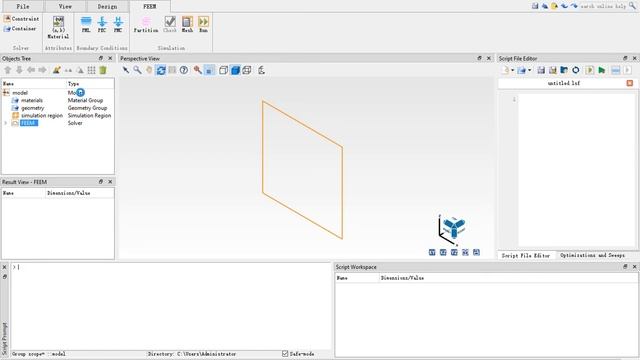This screenshot has height=360, width=640.
Task: Select the FEEM ribbon tab
Action: point(150,7)
